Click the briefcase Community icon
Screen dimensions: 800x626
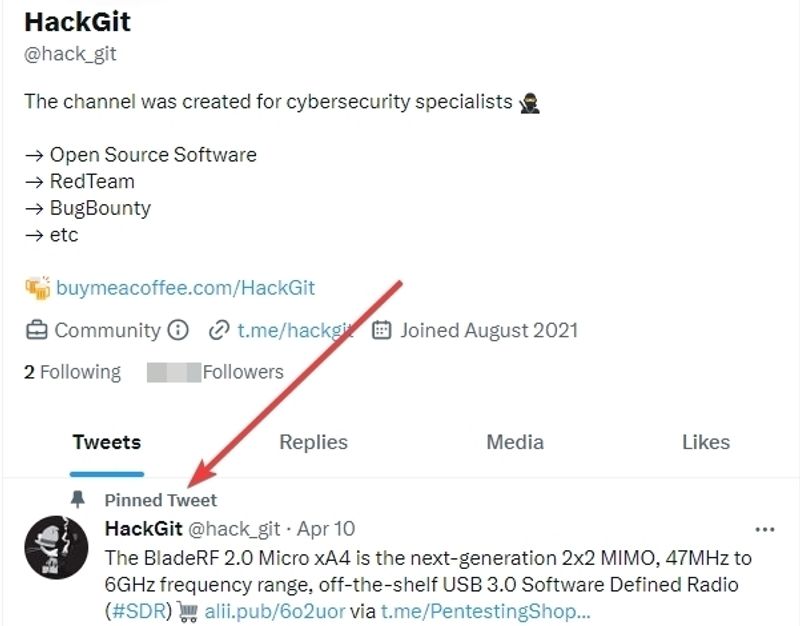tap(37, 330)
